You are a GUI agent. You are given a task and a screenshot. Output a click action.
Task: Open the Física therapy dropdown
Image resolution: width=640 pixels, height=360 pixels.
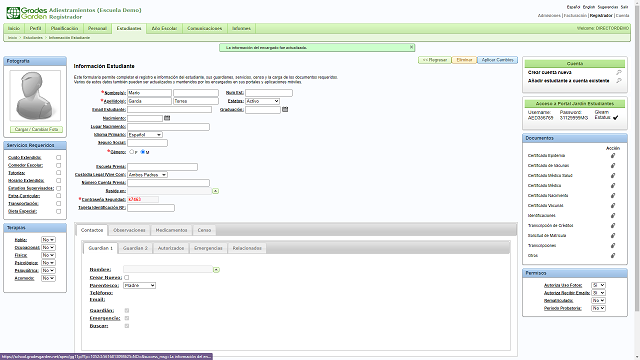[x=48, y=256]
